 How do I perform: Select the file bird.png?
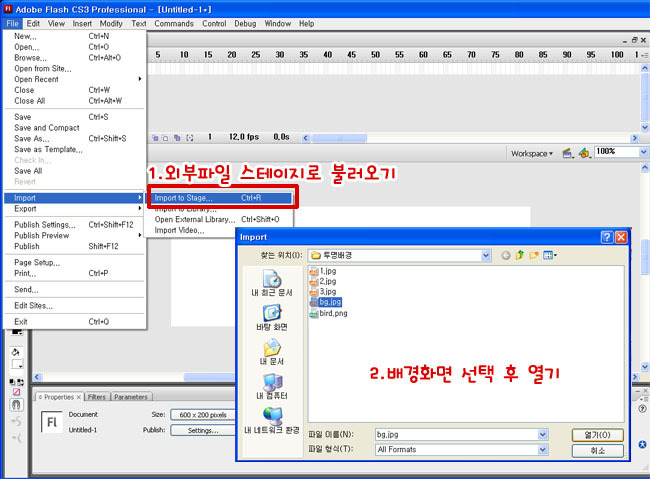[x=329, y=313]
